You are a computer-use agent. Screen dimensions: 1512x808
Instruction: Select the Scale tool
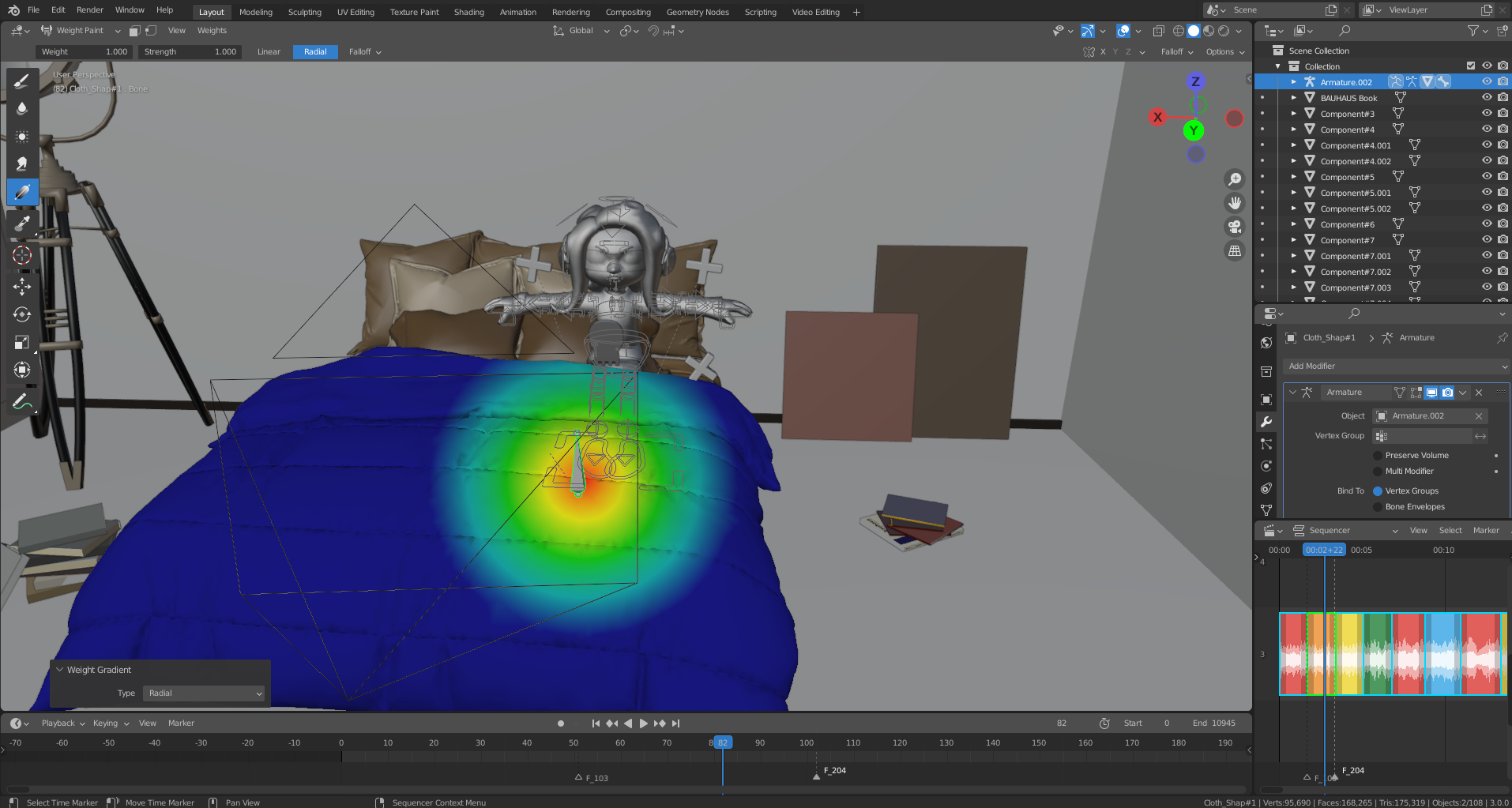22,342
